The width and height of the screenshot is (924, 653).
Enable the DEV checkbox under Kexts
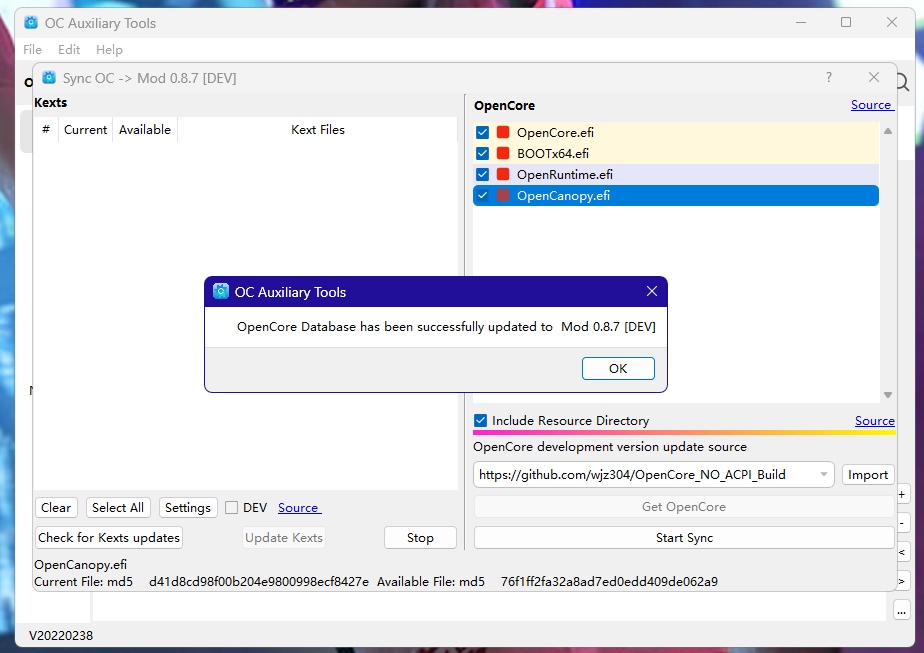(232, 508)
